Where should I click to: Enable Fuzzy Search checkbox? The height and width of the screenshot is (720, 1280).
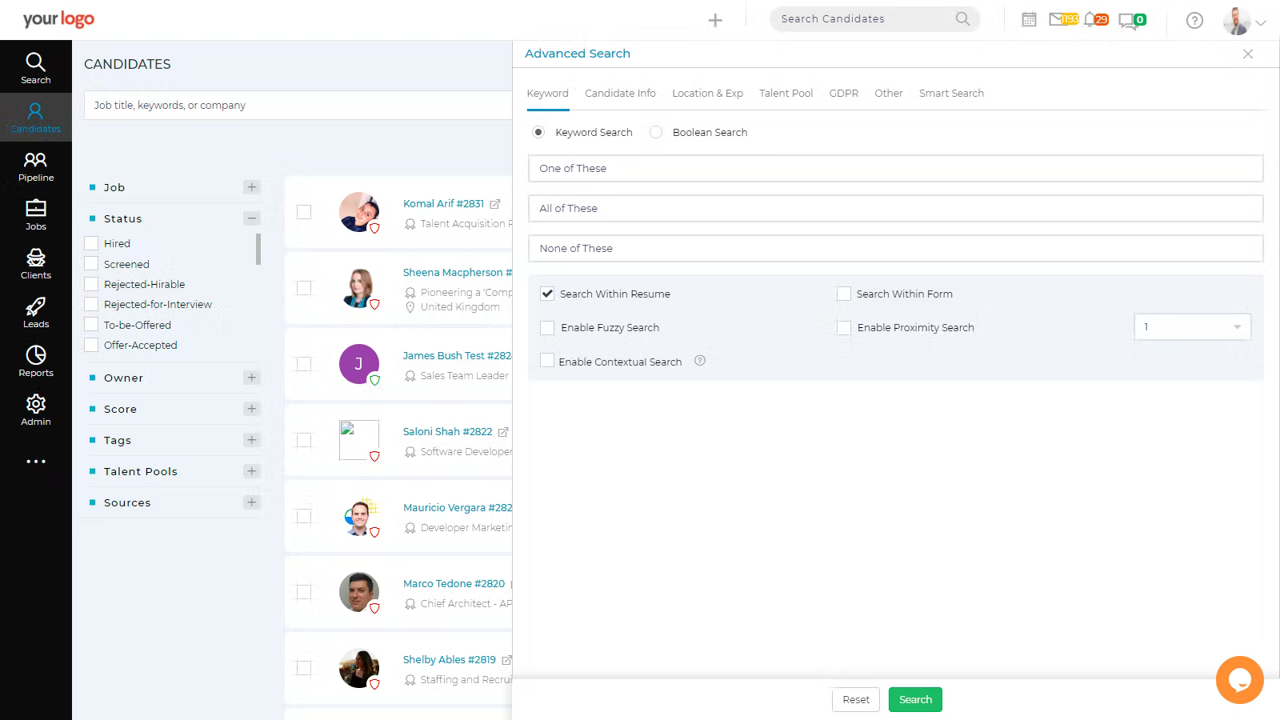point(547,328)
